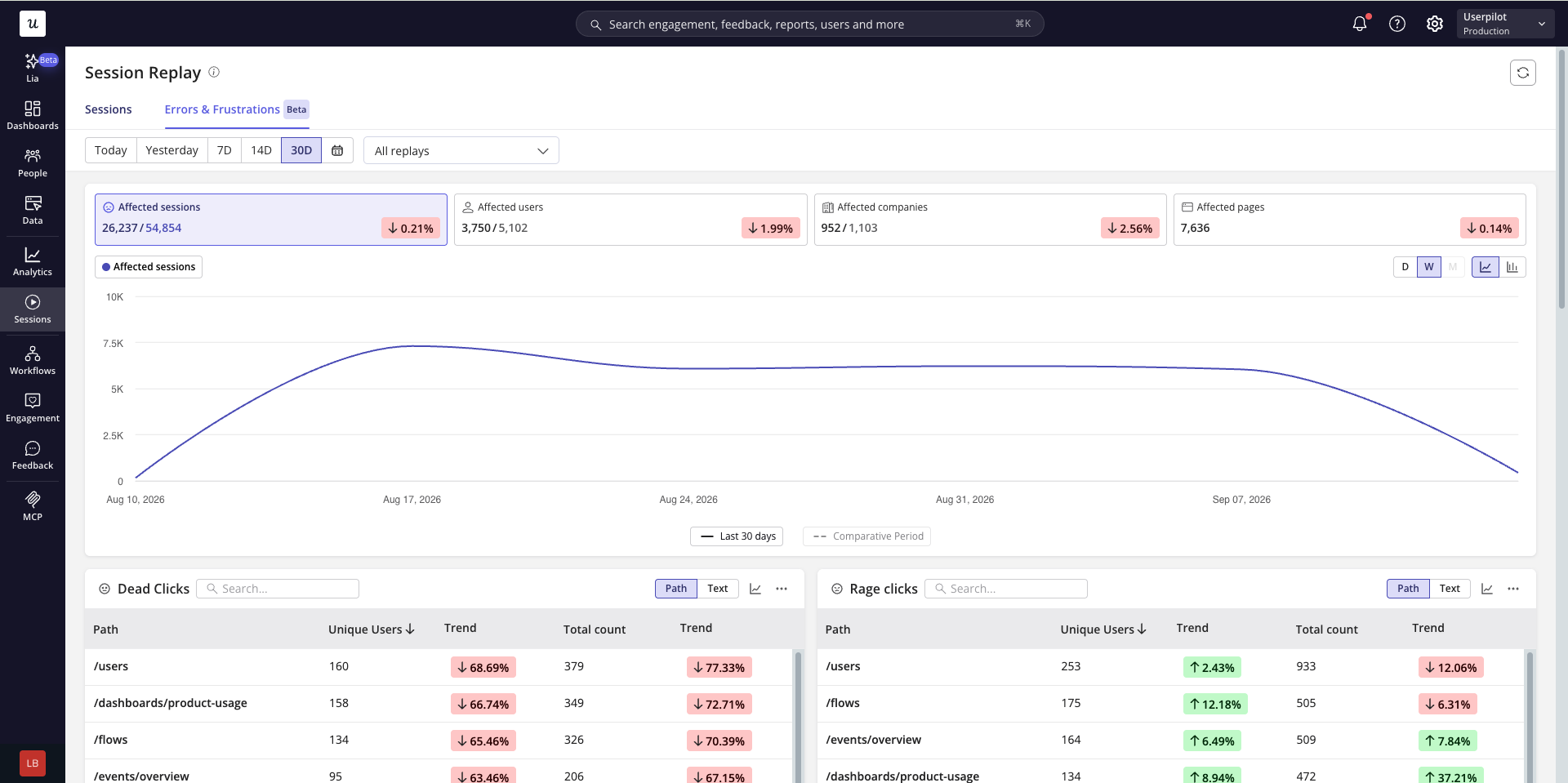Toggle Comparative Period legend line
The image size is (1568, 783).
tap(866, 536)
